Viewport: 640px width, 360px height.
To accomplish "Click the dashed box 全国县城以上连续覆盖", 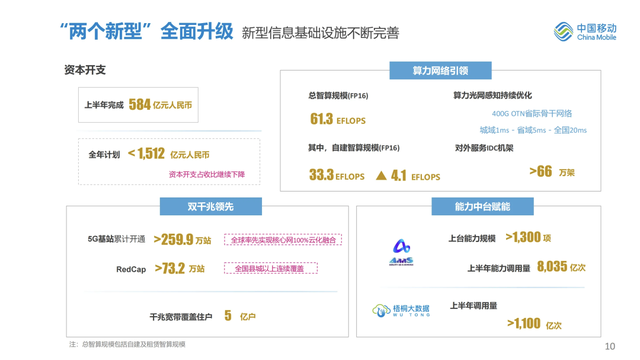I will tap(271, 268).
